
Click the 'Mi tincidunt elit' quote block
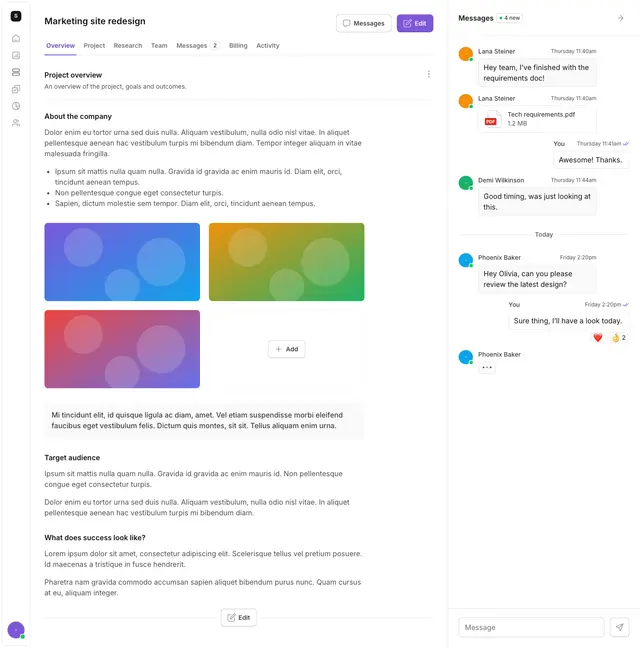205,420
